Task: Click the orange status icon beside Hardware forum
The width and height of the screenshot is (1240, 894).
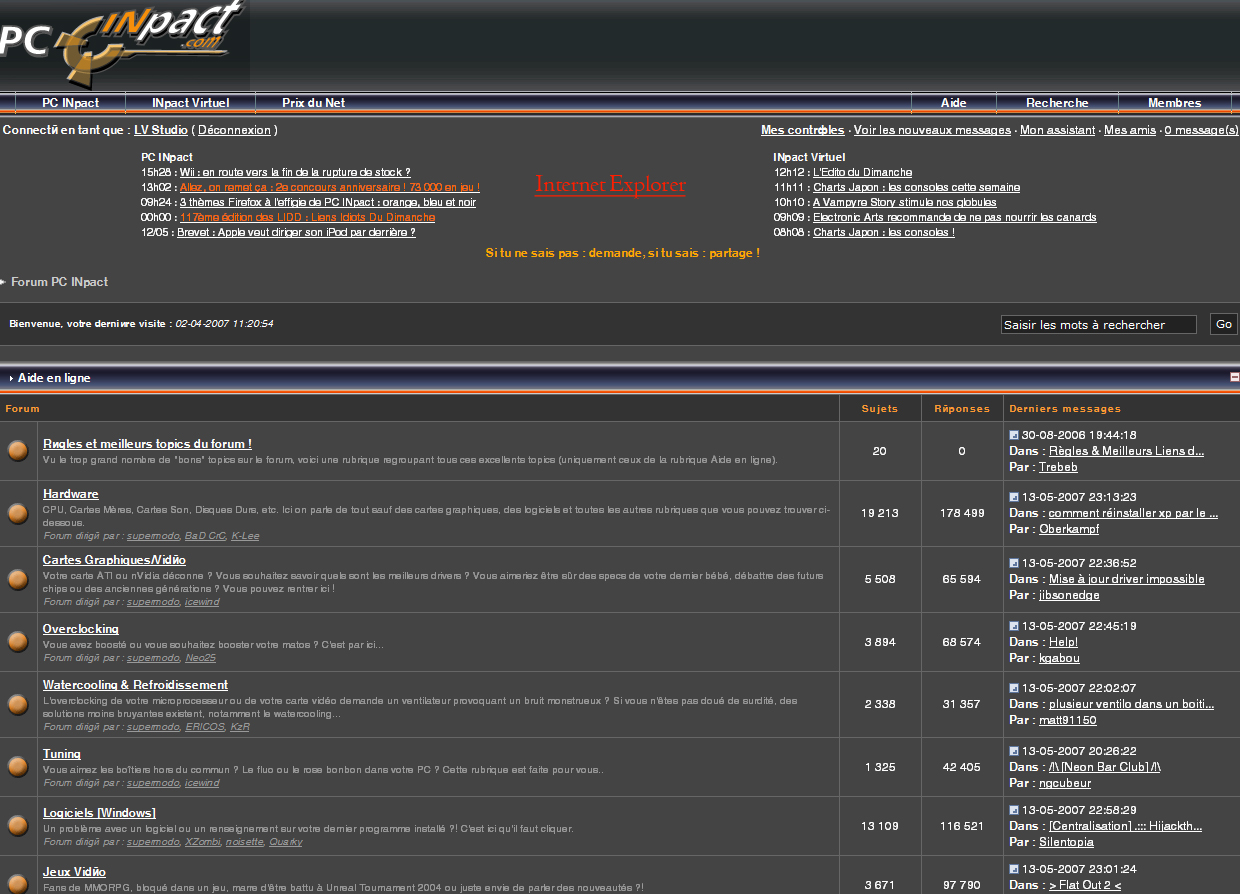Action: [x=18, y=513]
